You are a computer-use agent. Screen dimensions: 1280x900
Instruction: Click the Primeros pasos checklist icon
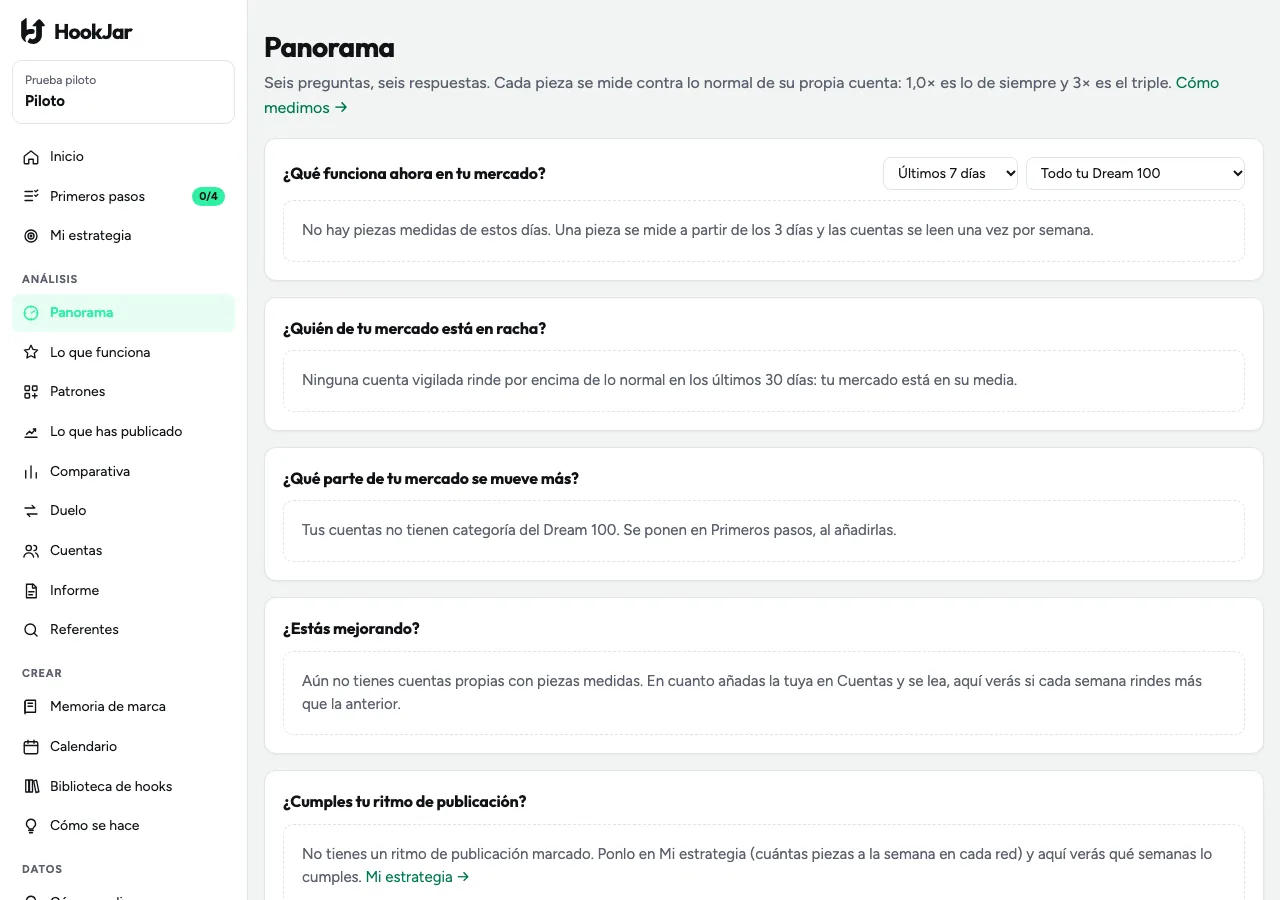coord(31,196)
